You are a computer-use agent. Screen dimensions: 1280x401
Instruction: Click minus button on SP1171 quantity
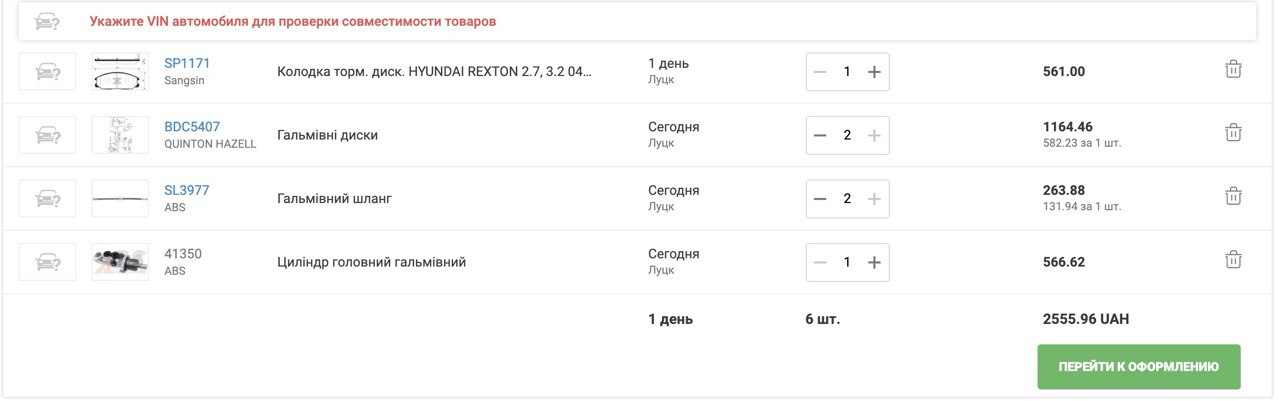(820, 72)
